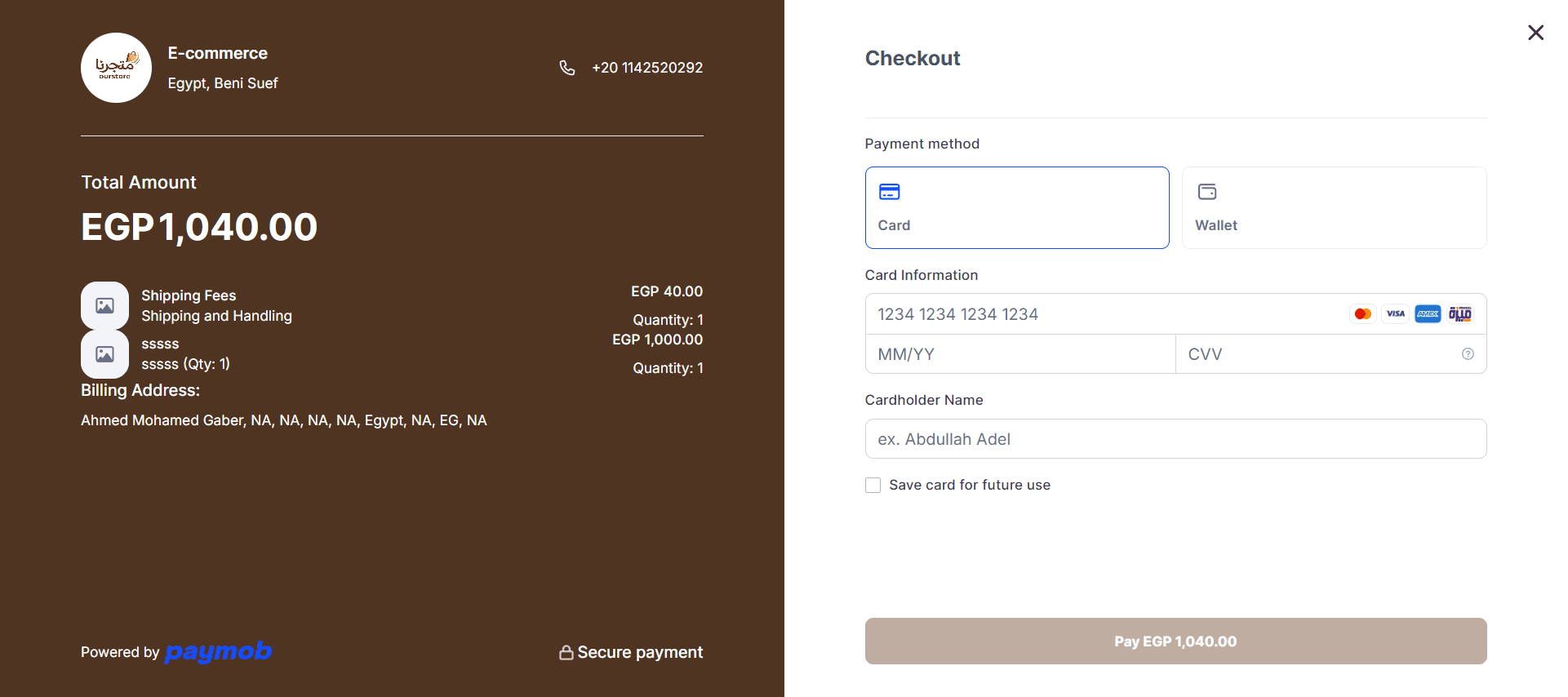Image resolution: width=1568 pixels, height=697 pixels.
Task: Click the Visa logo icon
Action: (1395, 314)
